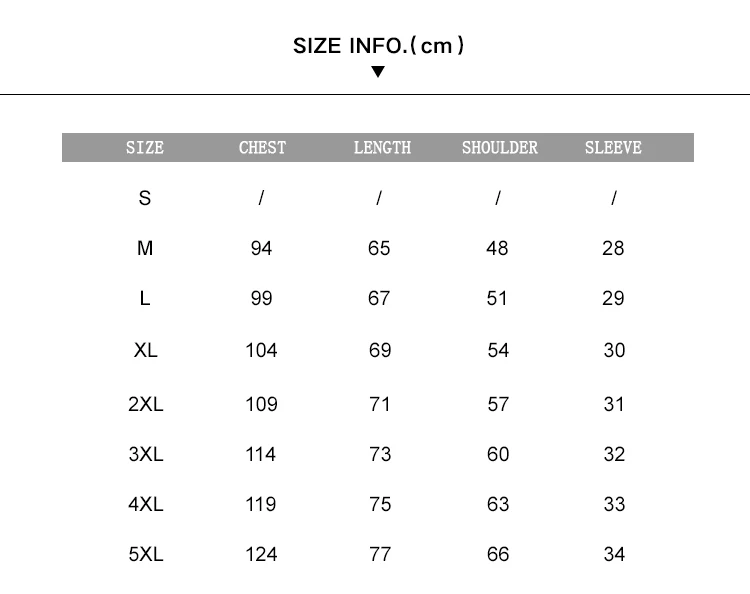Click the SIZE column header
The height and width of the screenshot is (594, 750).
click(145, 148)
